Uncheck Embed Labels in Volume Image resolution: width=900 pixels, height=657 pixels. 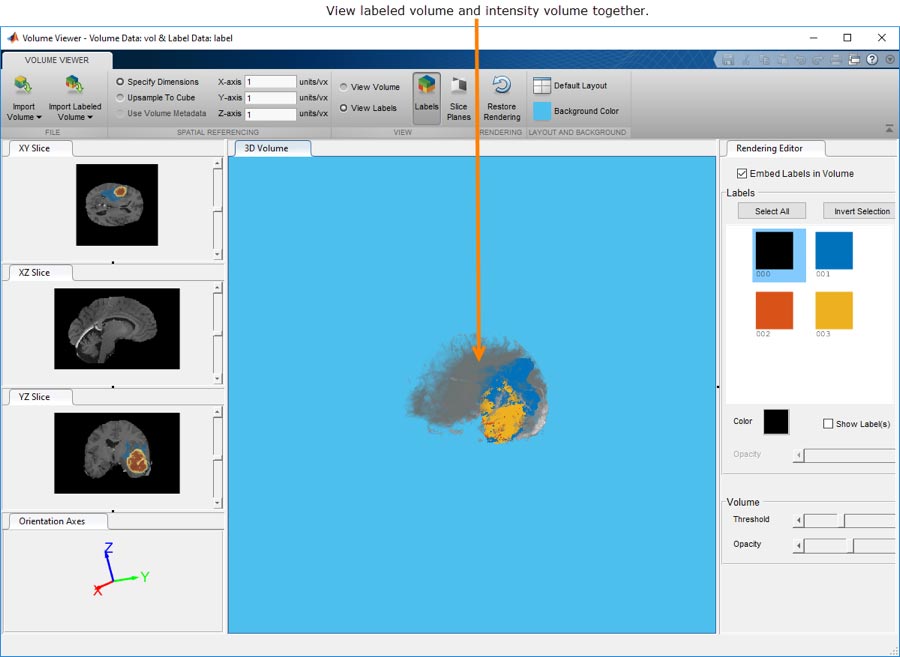(741, 174)
